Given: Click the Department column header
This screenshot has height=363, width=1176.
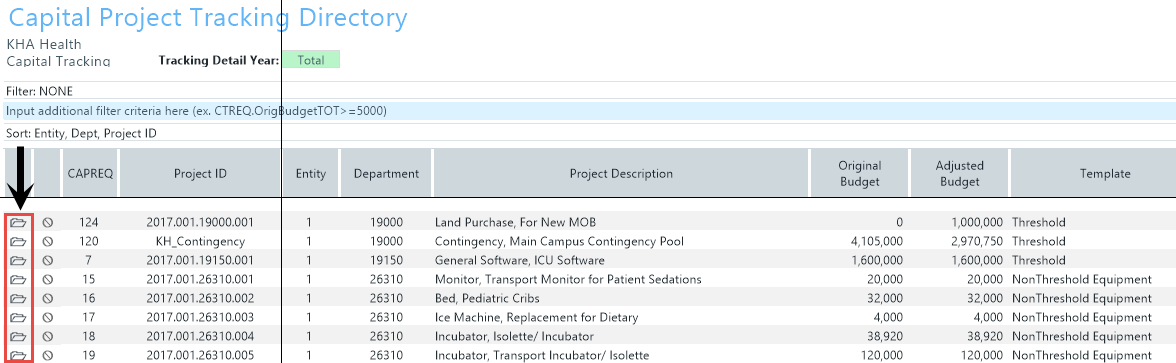Looking at the screenshot, I should tap(386, 173).
